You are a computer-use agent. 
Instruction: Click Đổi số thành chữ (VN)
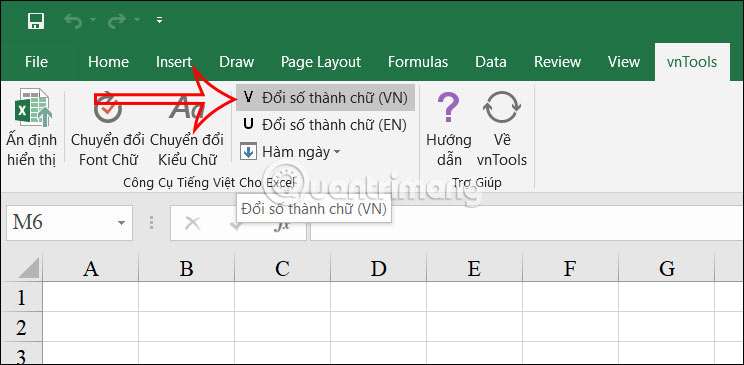(x=326, y=98)
